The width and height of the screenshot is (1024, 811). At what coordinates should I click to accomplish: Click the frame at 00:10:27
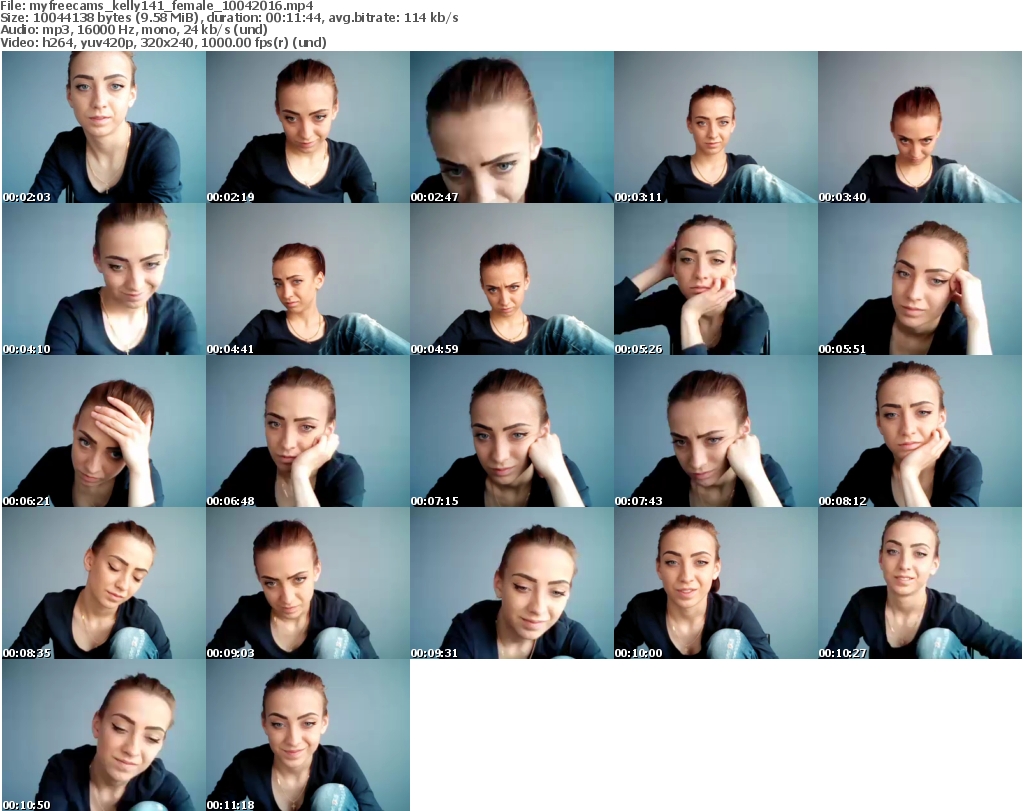919,583
